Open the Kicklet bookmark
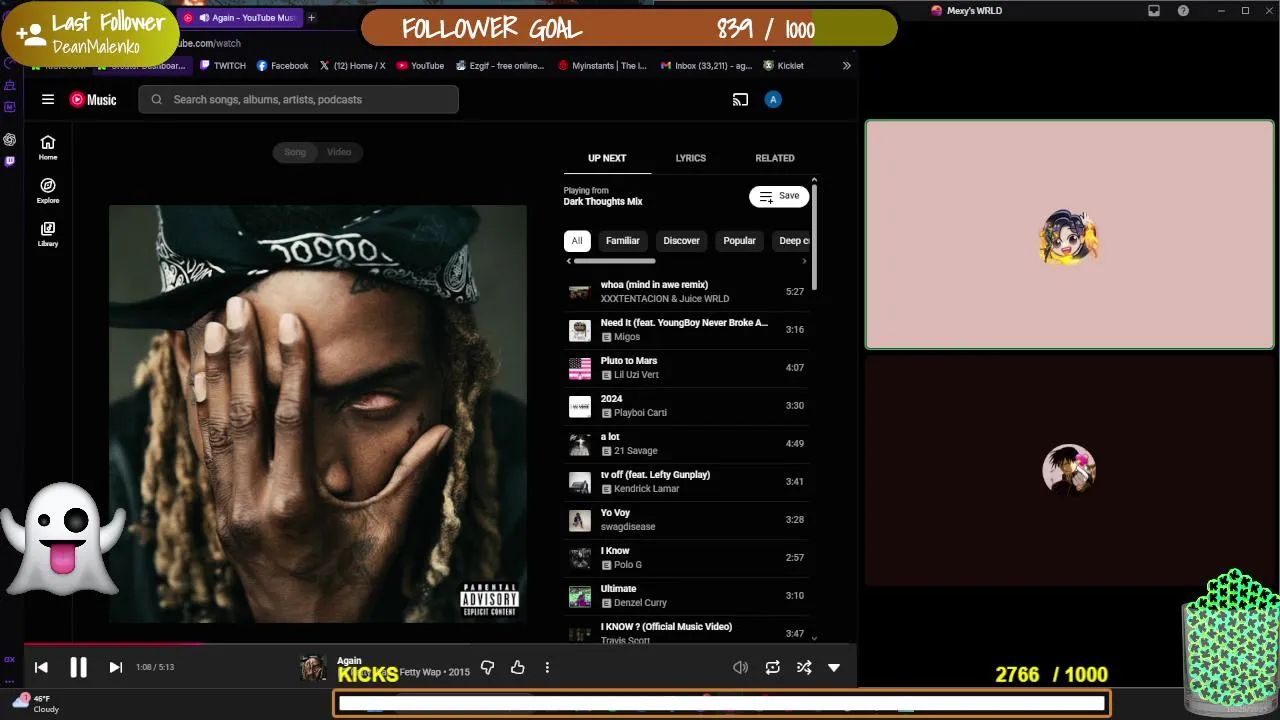1280x720 pixels. 783,66
